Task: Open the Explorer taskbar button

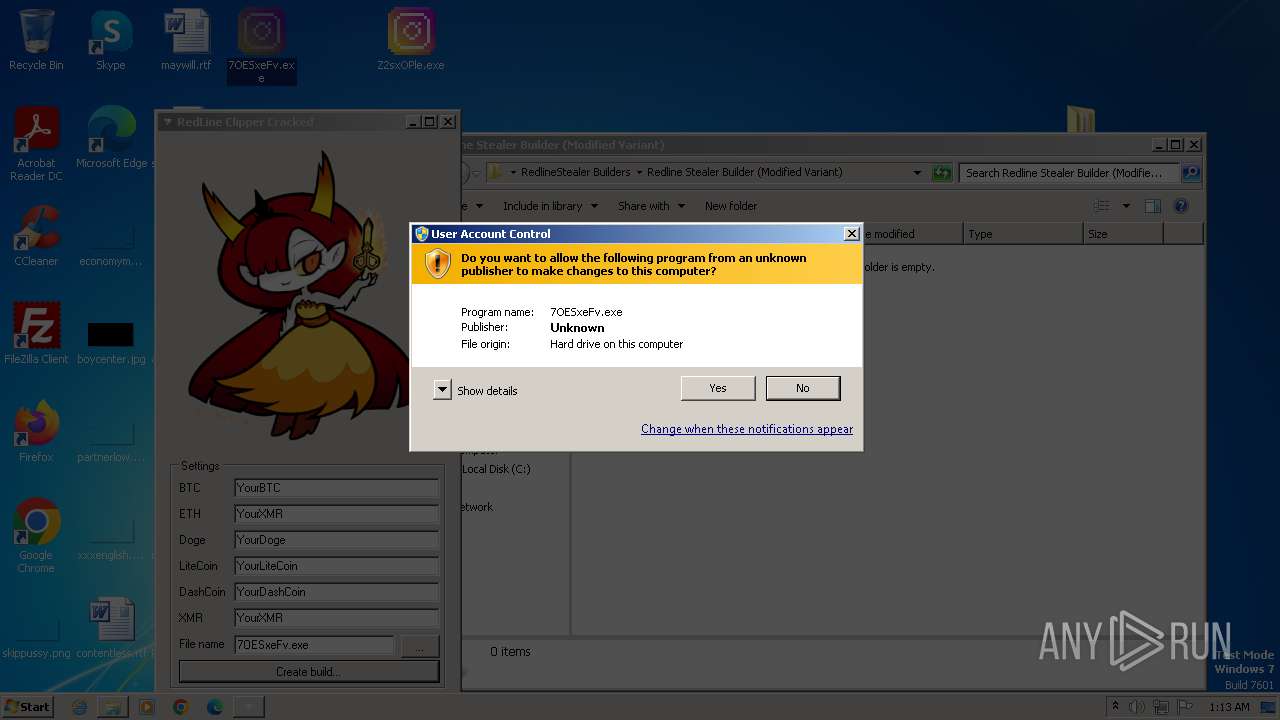Action: [113, 707]
